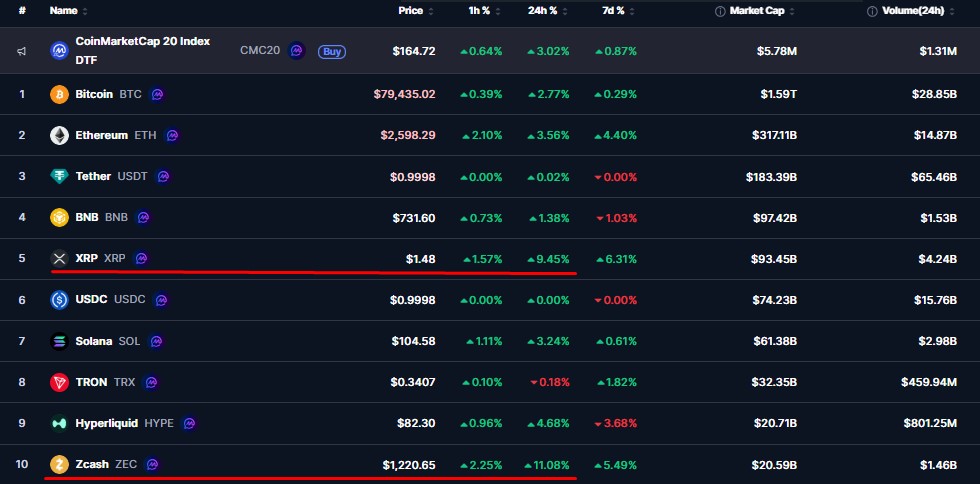The image size is (980, 484).
Task: Open the chat icon beside SOL
Action: tap(156, 341)
